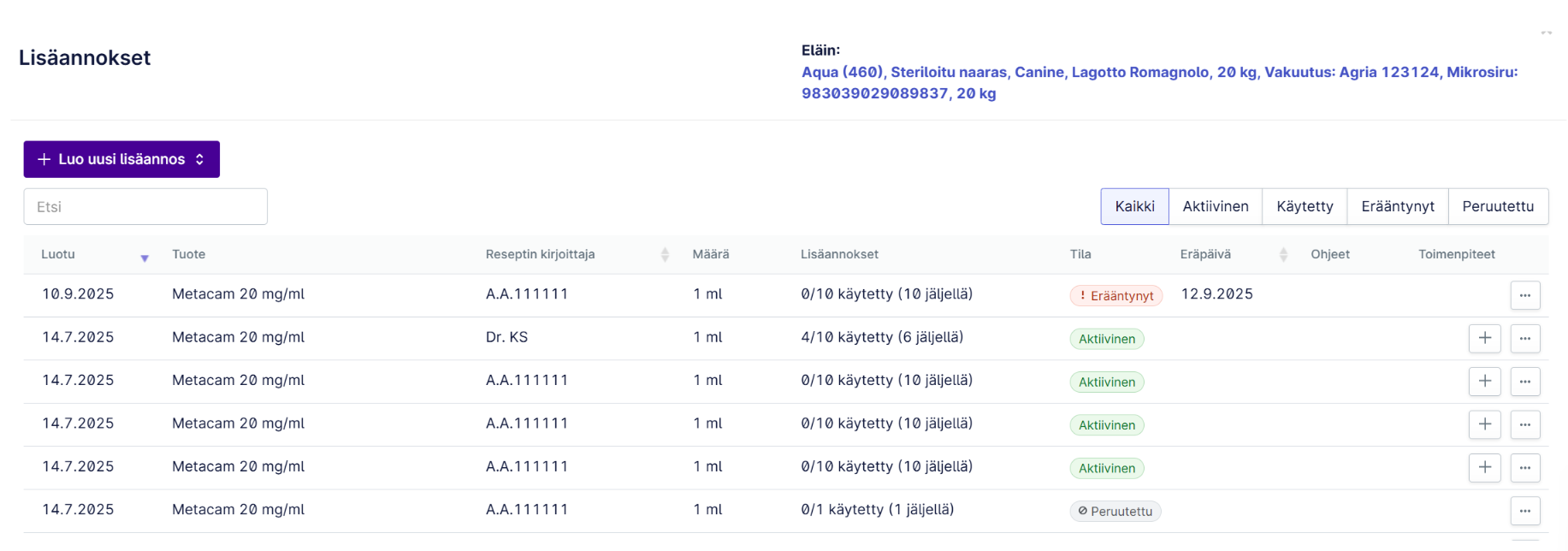
Task: Click the 1 ml amount in Dr. KS row
Action: click(x=707, y=337)
